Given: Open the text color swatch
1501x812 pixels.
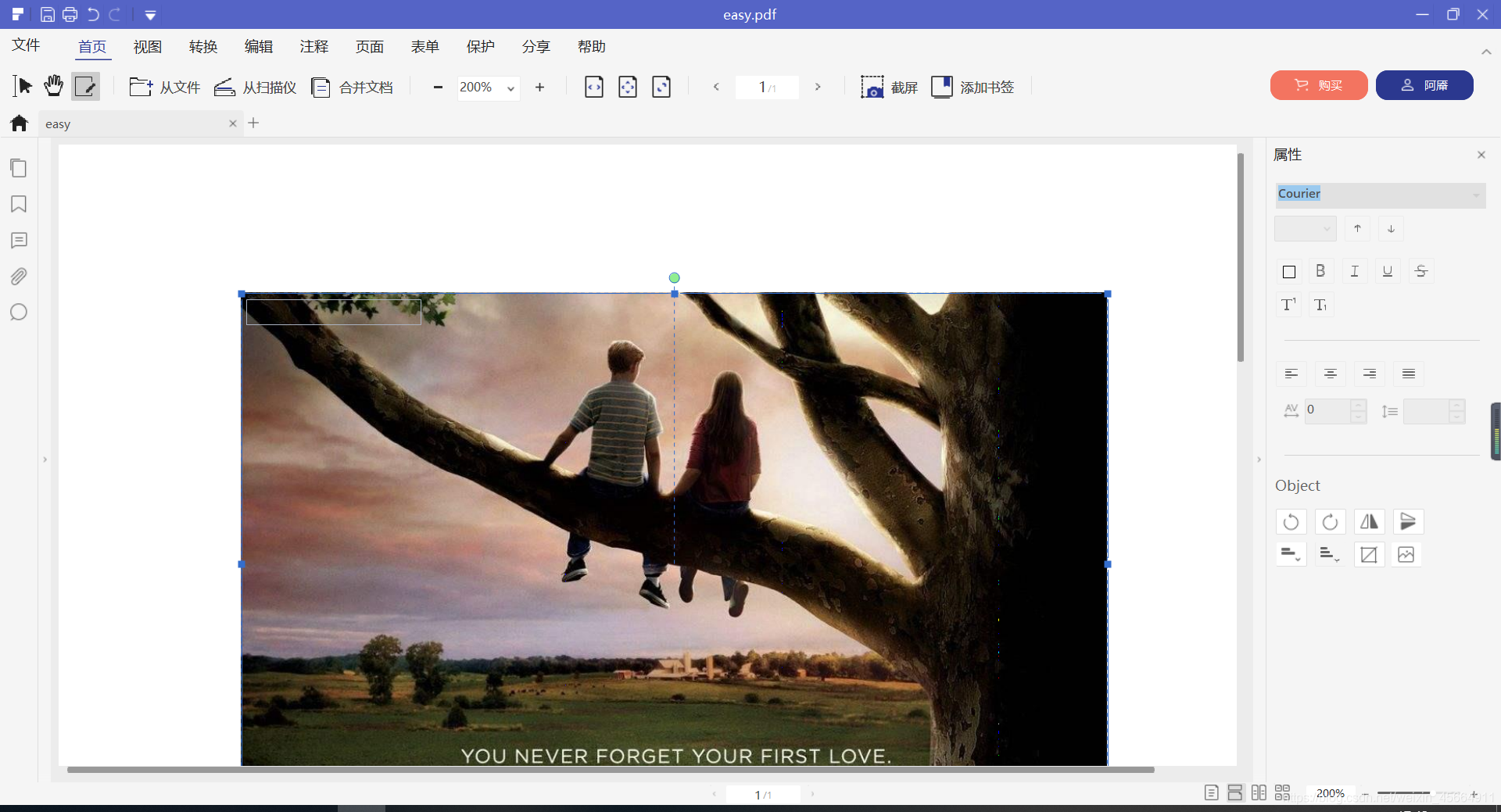Looking at the screenshot, I should click(1289, 272).
